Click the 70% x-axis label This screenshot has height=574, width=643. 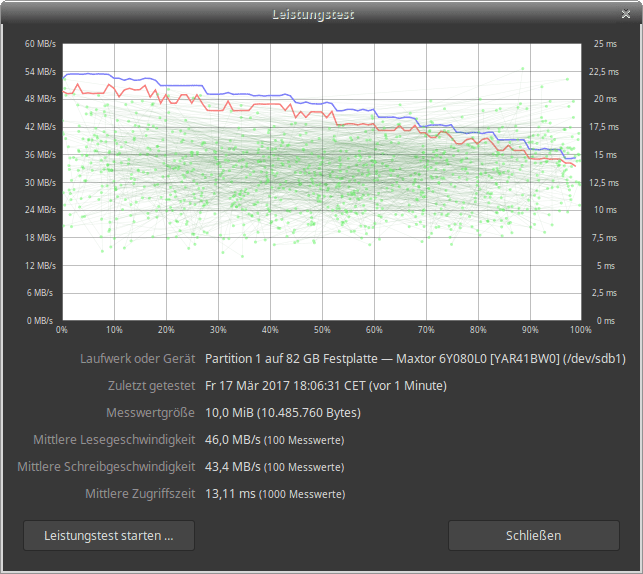426,330
